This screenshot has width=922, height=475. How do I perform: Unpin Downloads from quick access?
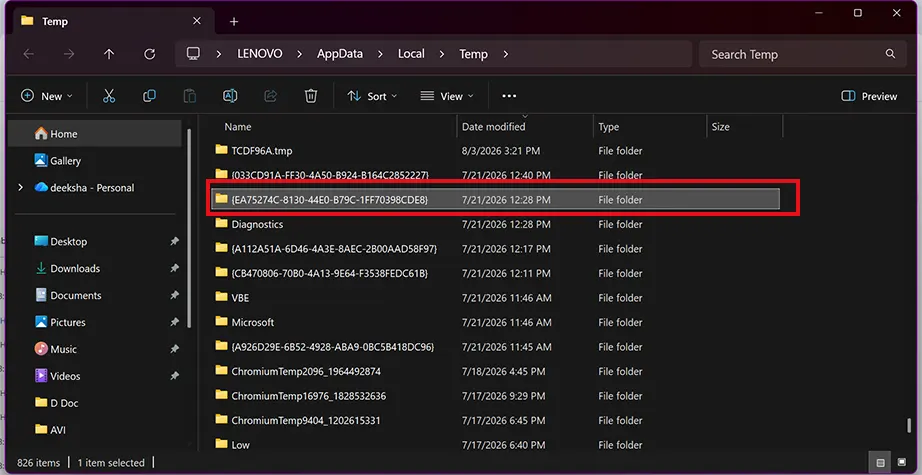click(174, 268)
